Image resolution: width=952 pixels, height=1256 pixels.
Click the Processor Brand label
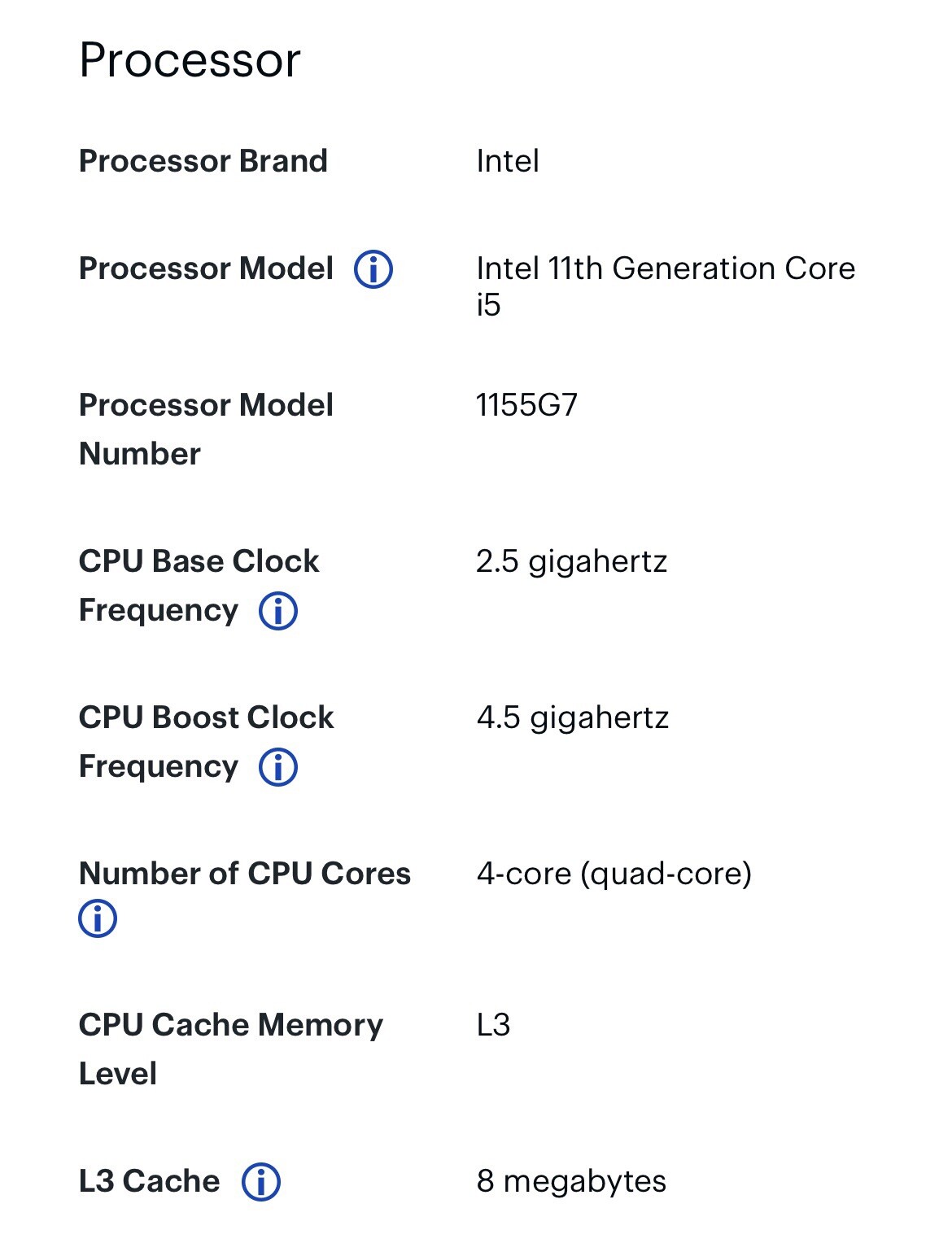(x=203, y=161)
